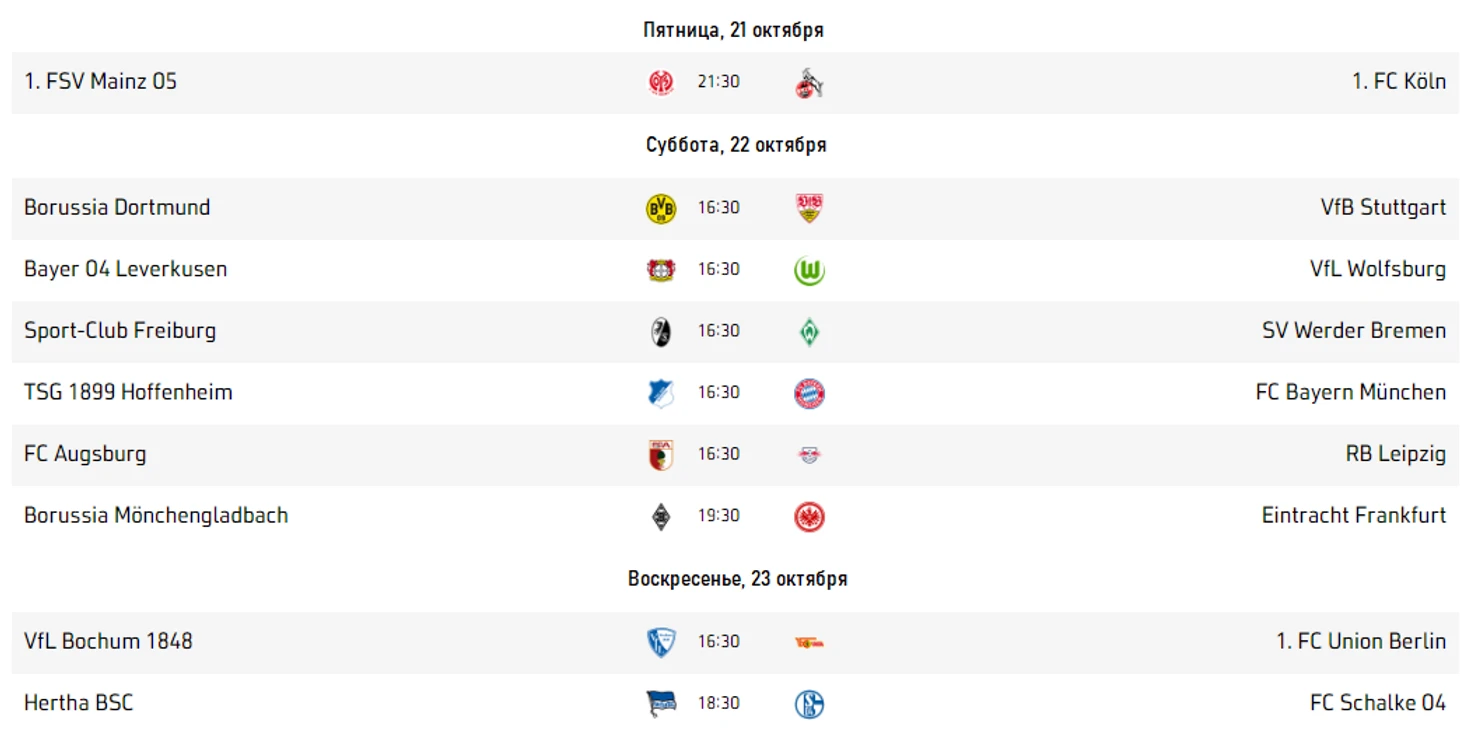
Task: Click the Mainz 05 club crest
Action: (x=661, y=83)
